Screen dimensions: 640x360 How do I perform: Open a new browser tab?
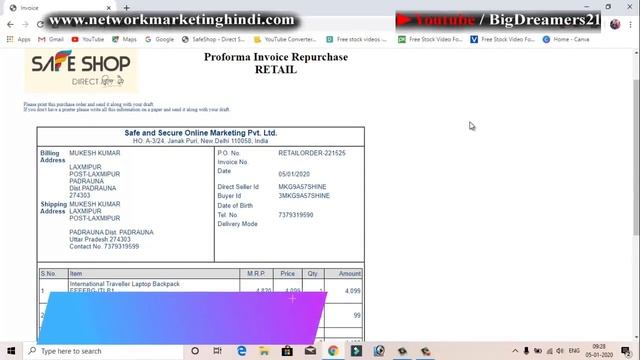tap(127, 8)
